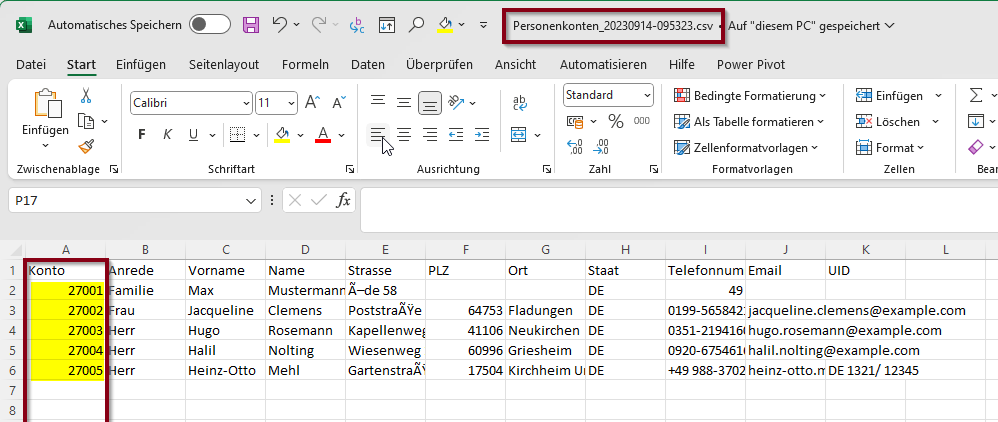
Task: Click the Copy icon
Action: tap(86, 120)
